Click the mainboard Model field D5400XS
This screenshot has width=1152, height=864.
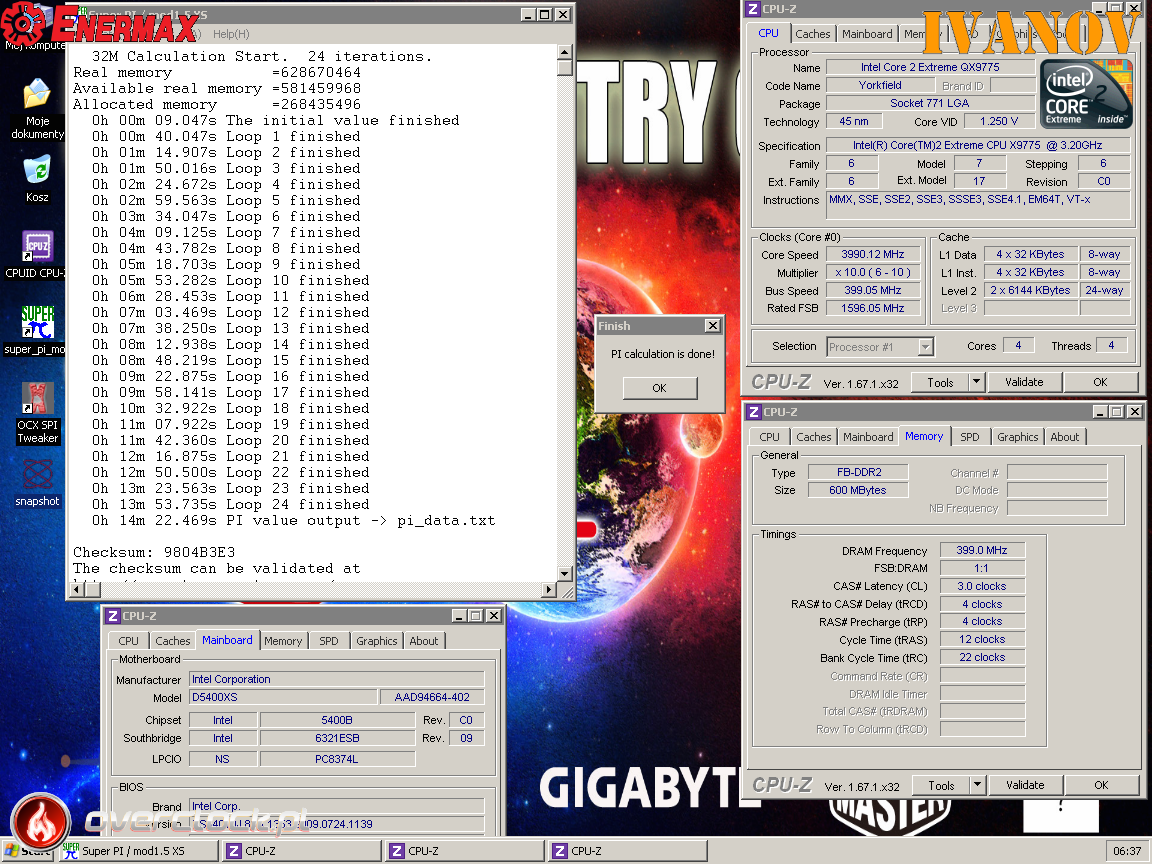click(283, 697)
